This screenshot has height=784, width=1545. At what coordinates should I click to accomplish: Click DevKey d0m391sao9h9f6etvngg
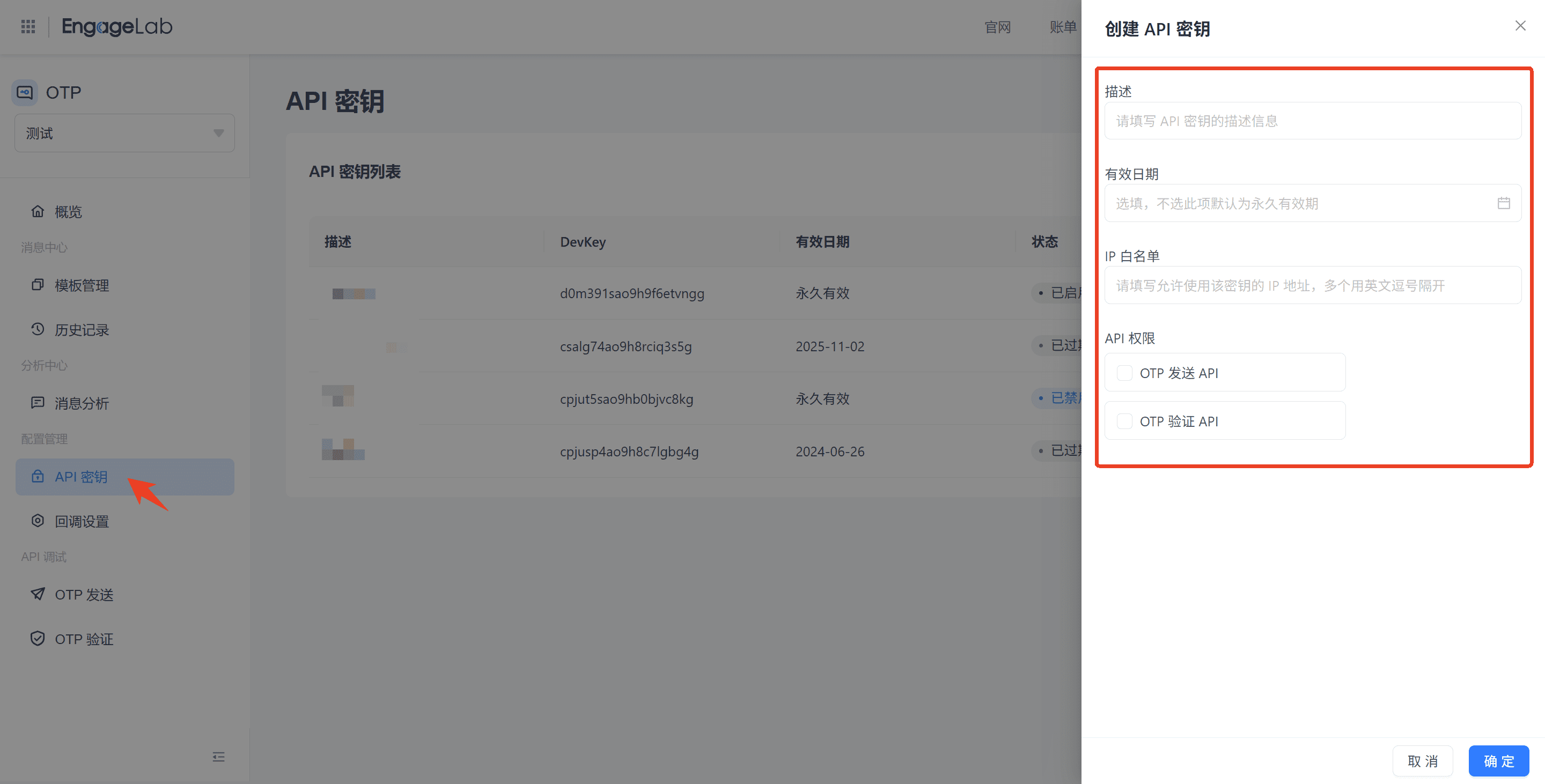pyautogui.click(x=632, y=294)
